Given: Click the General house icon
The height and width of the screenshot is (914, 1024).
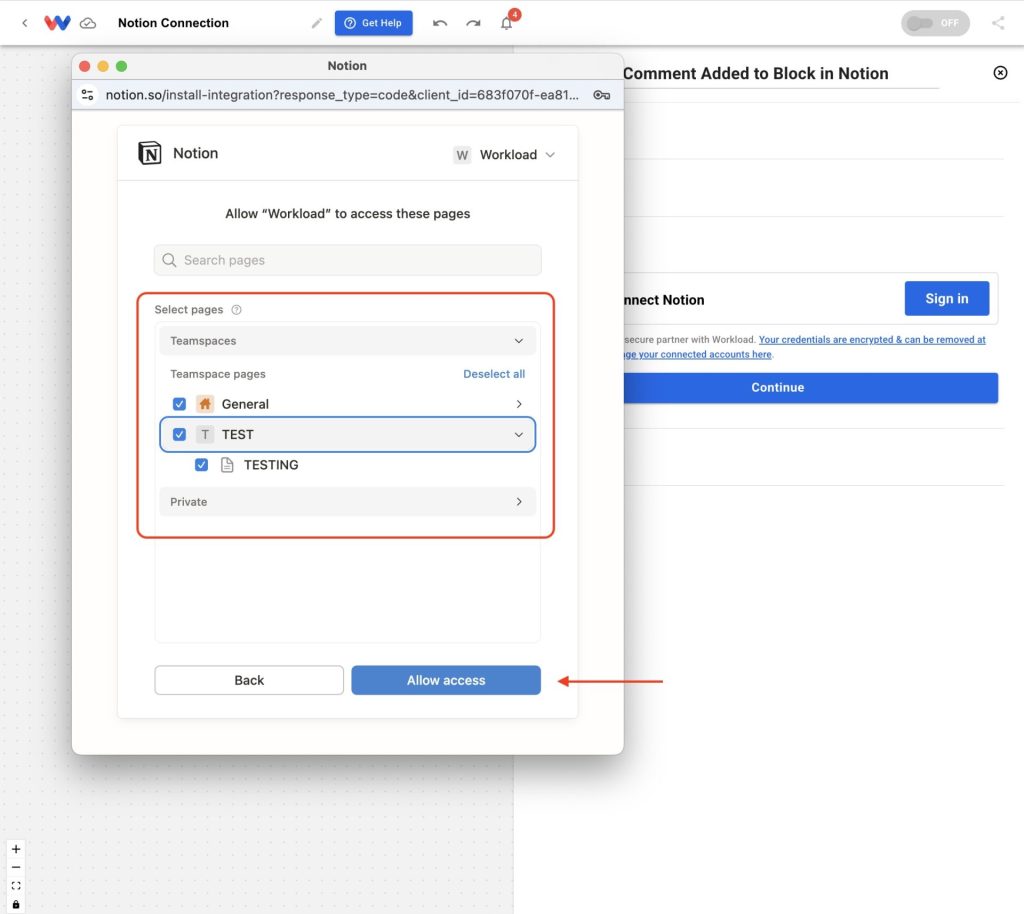Looking at the screenshot, I should (205, 404).
